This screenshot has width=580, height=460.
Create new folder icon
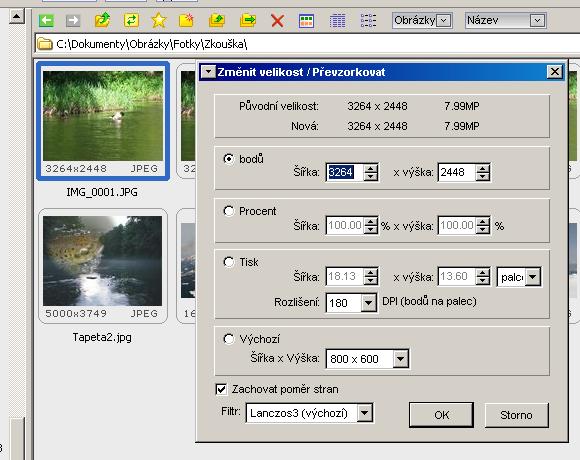186,20
